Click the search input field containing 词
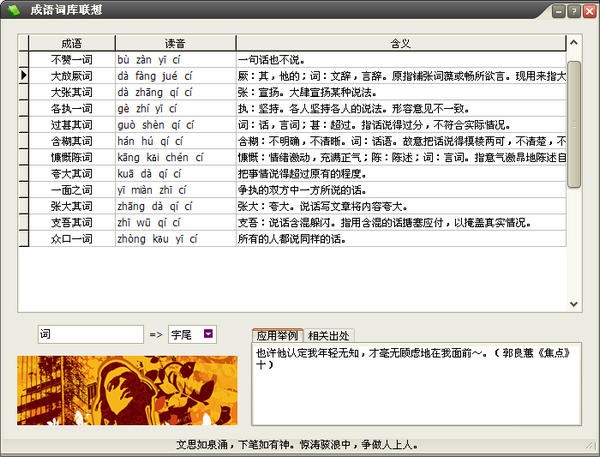The height and width of the screenshot is (457, 600). pyautogui.click(x=90, y=334)
